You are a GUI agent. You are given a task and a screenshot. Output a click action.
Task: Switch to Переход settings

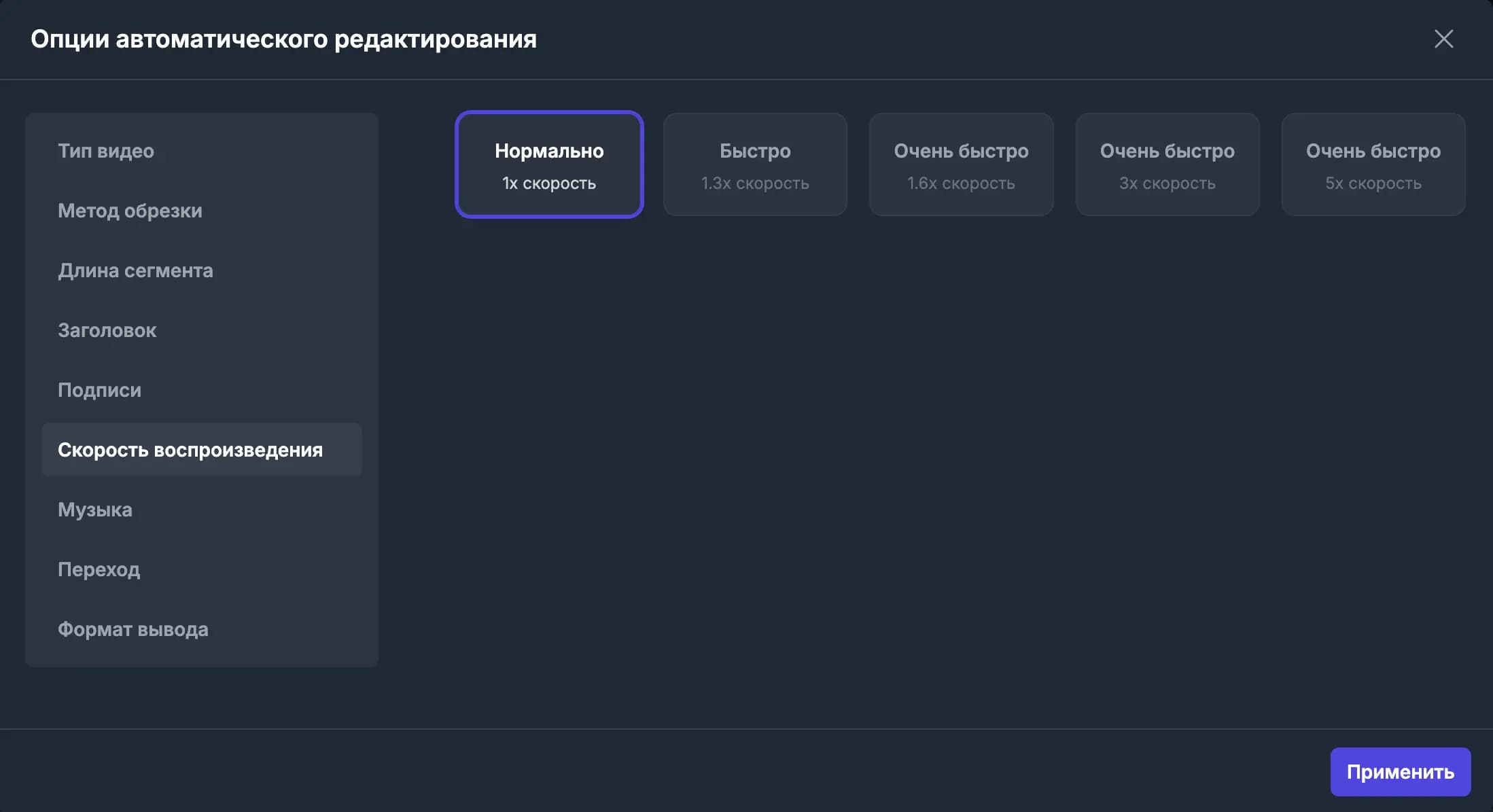click(x=99, y=569)
